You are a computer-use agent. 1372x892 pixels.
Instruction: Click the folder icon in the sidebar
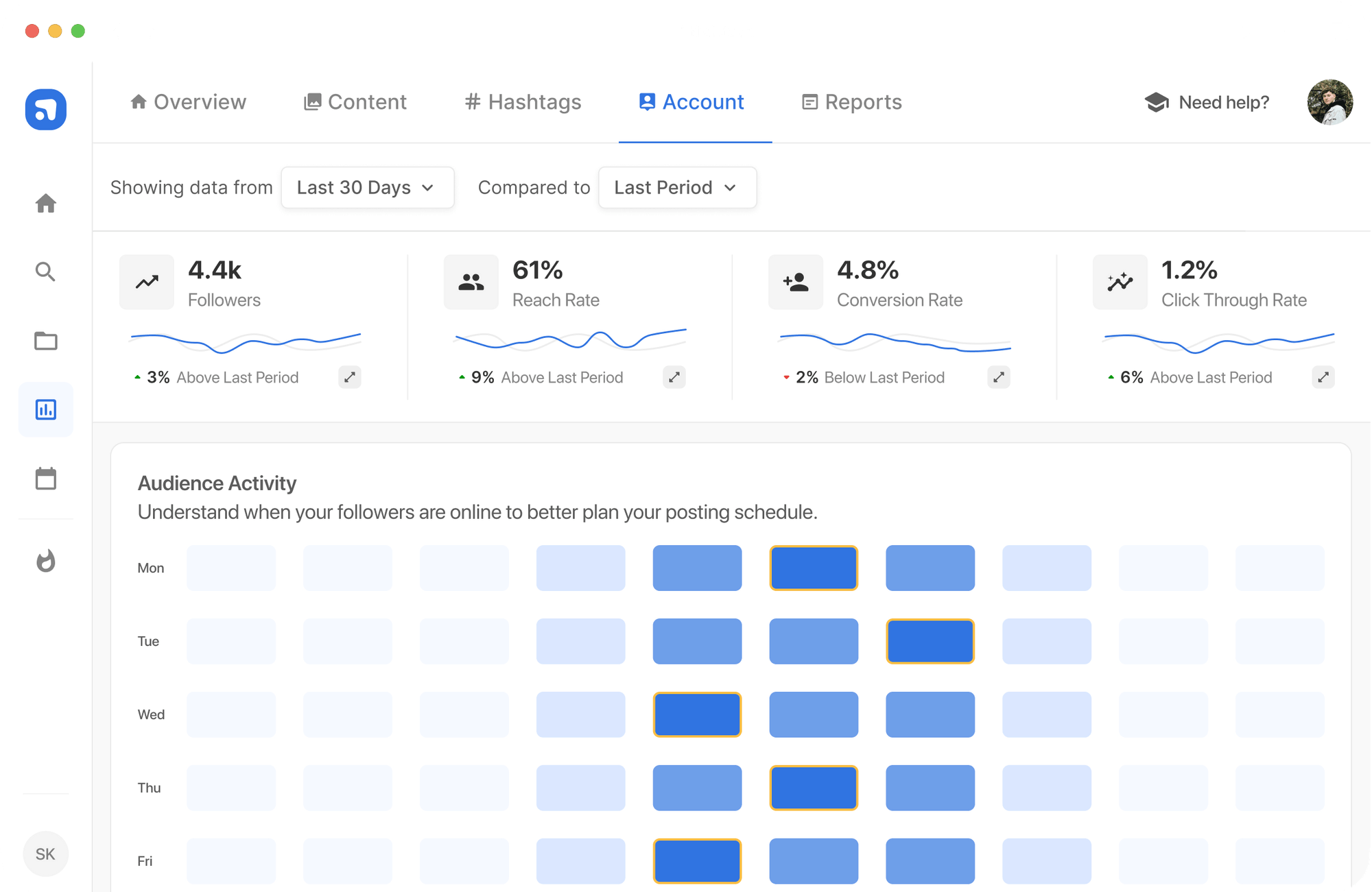point(46,341)
